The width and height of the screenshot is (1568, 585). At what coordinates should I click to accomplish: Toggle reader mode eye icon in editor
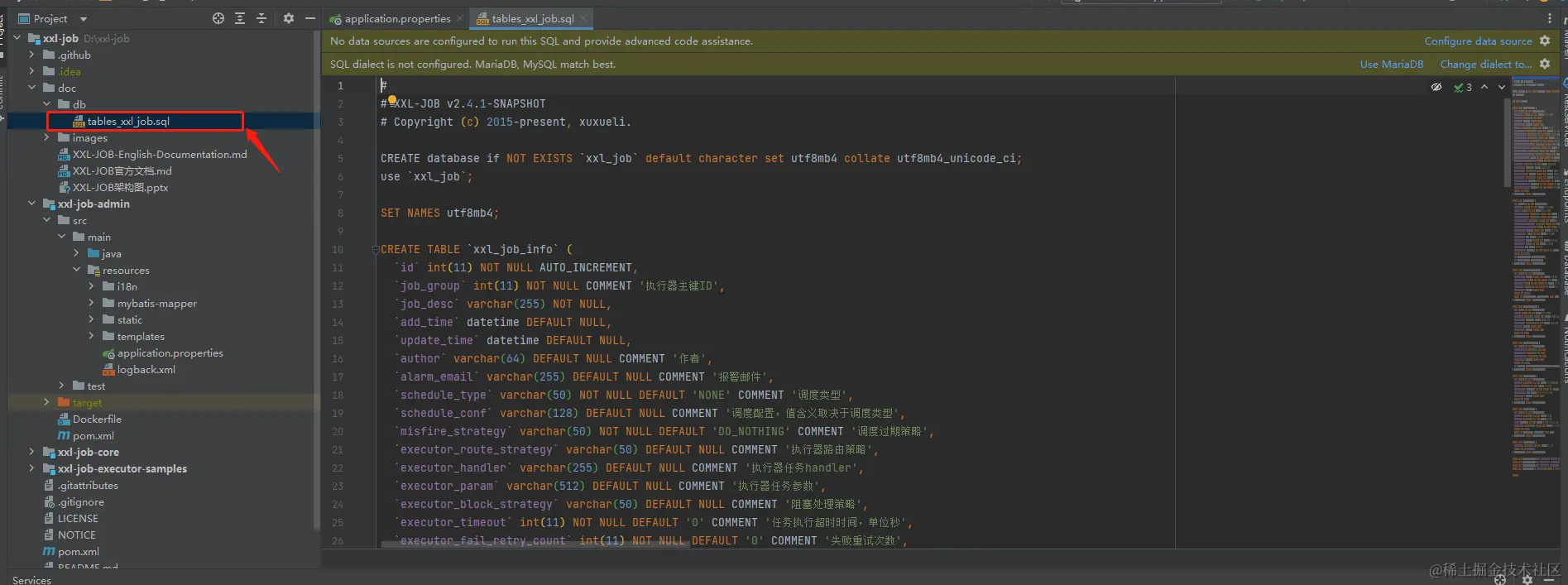coord(1436,87)
